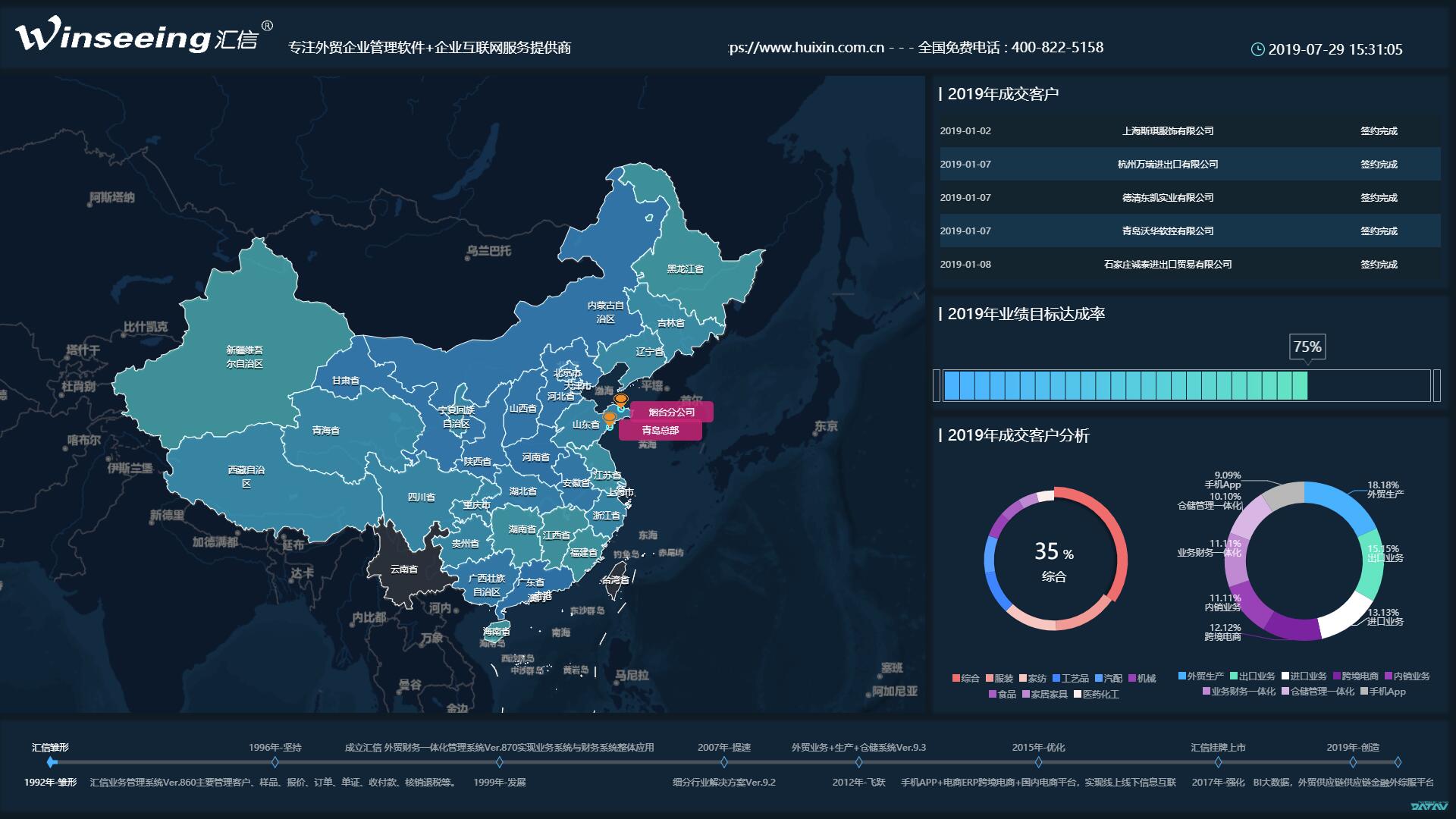This screenshot has width=1456, height=819.
Task: Select the 青岛总部 location pin on map
Action: click(611, 417)
